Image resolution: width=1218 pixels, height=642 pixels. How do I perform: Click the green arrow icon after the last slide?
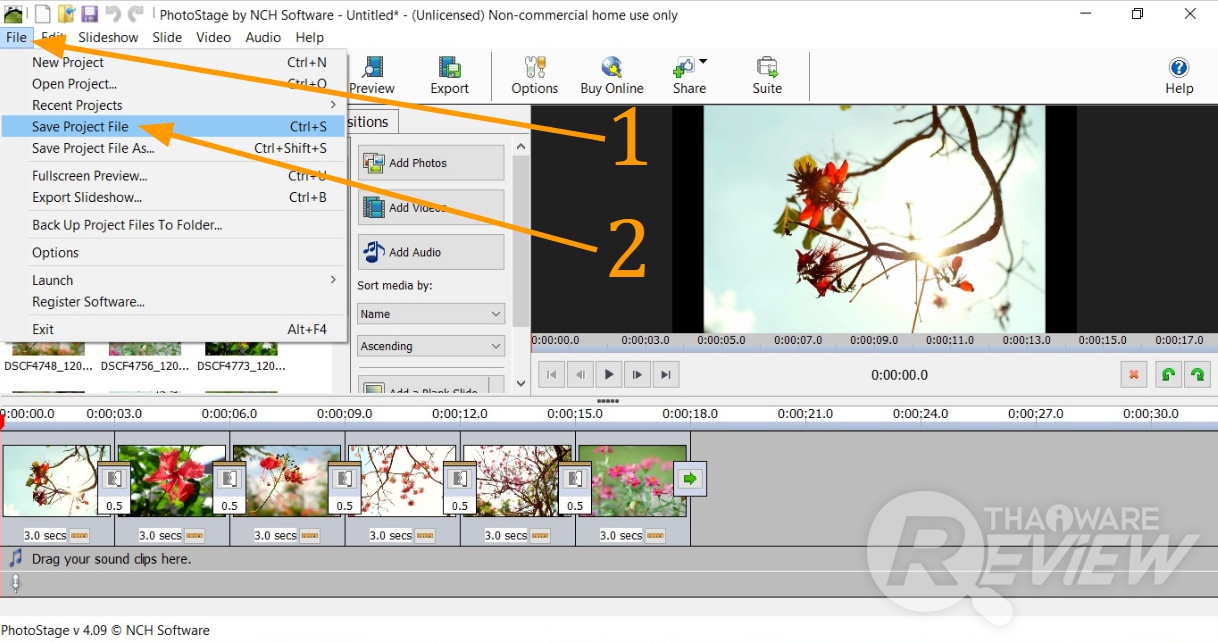coord(690,479)
